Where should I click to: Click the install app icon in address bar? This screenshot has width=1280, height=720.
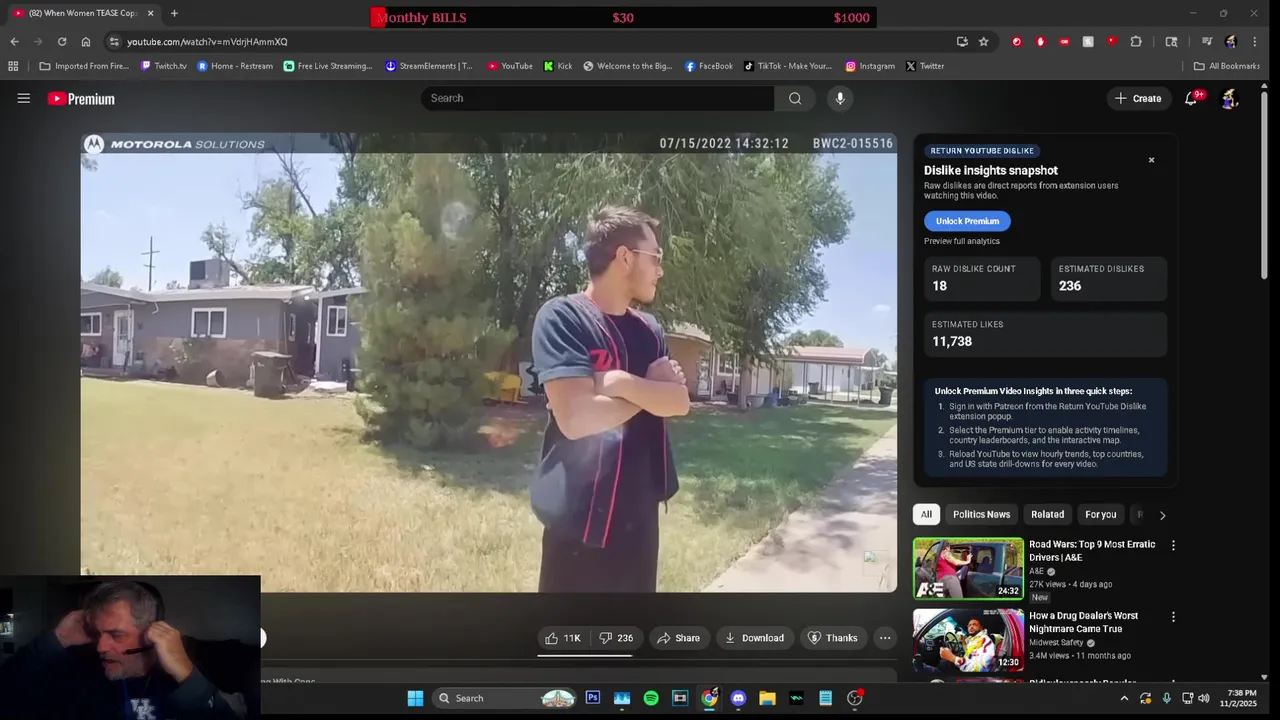click(x=962, y=42)
